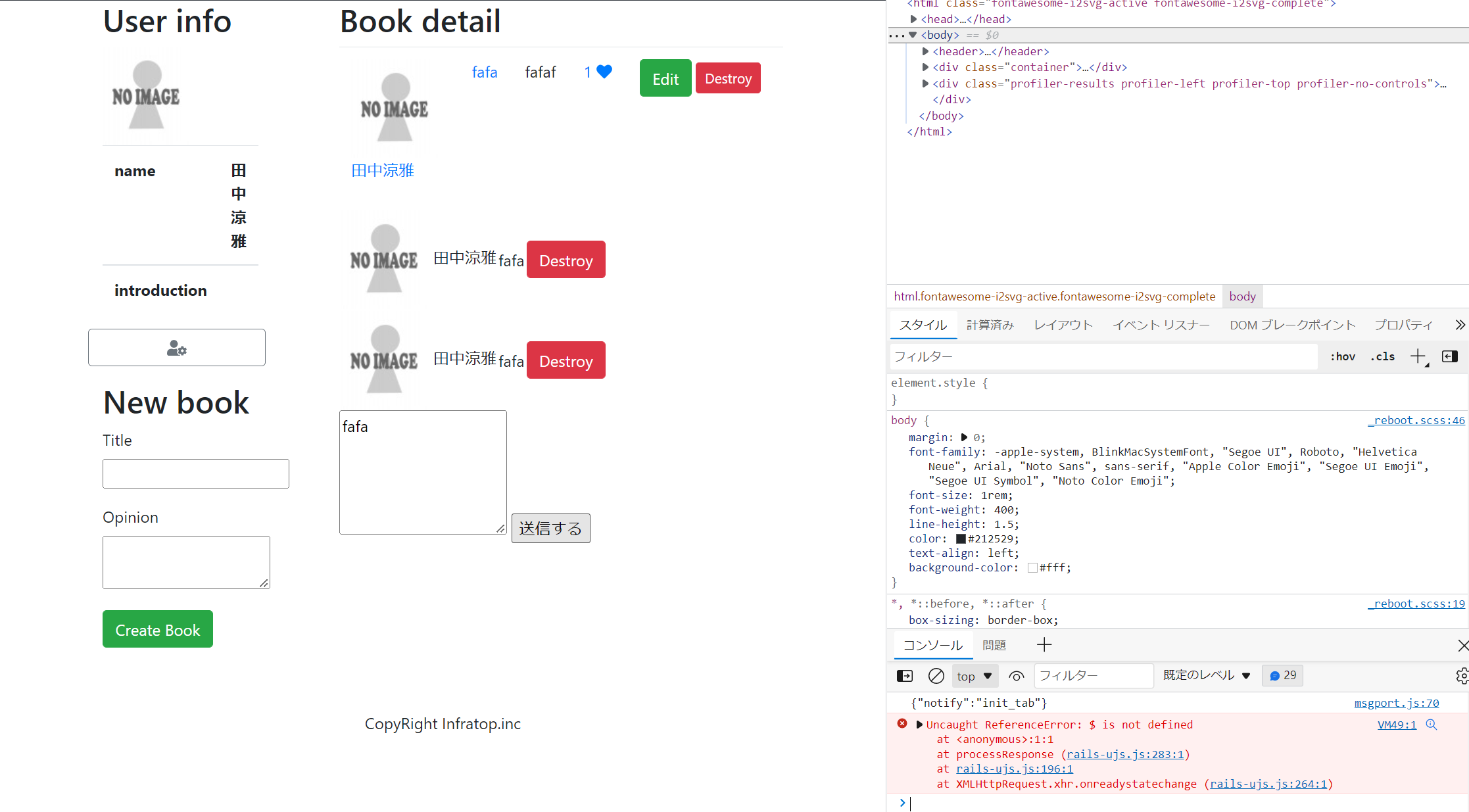Expand the profiler-results div node

click(x=926, y=84)
